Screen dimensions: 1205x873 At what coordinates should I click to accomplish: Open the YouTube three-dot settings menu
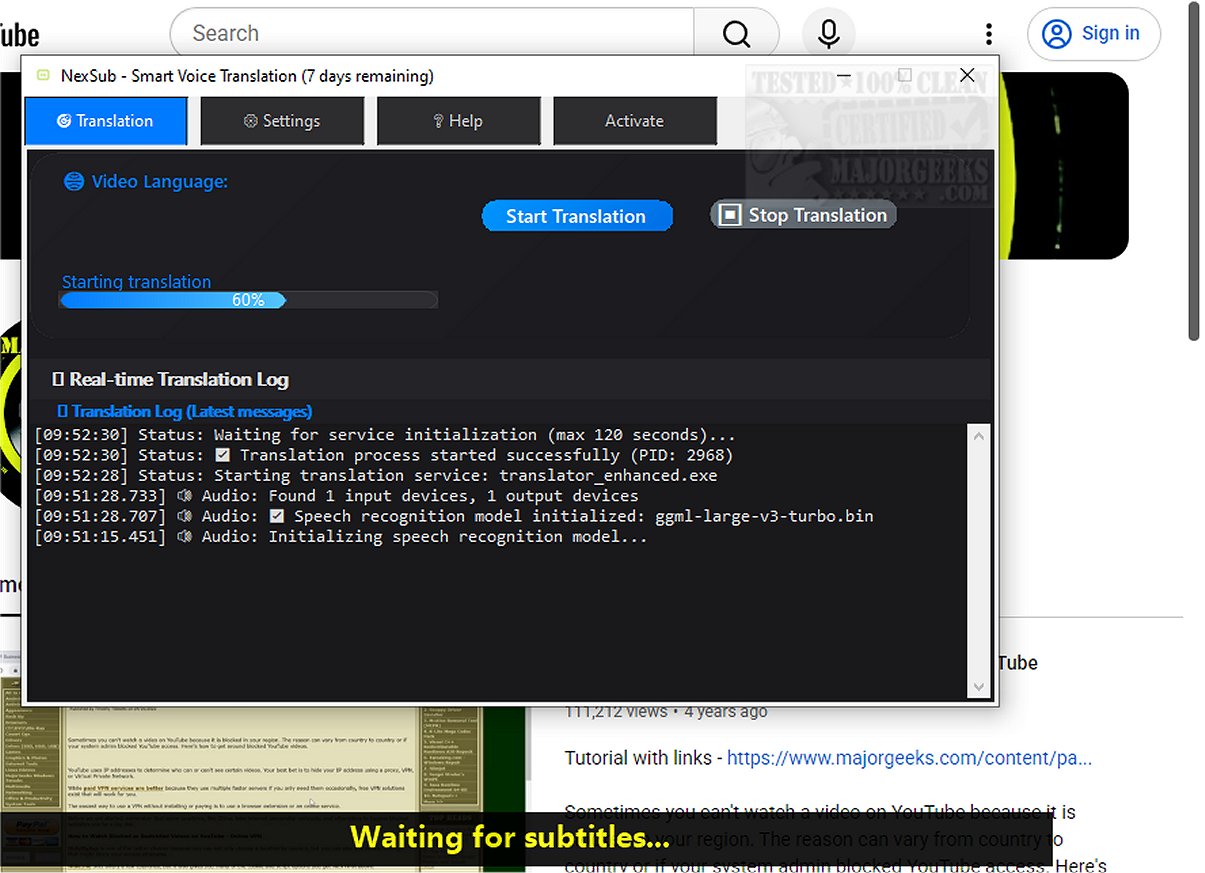pyautogui.click(x=989, y=34)
